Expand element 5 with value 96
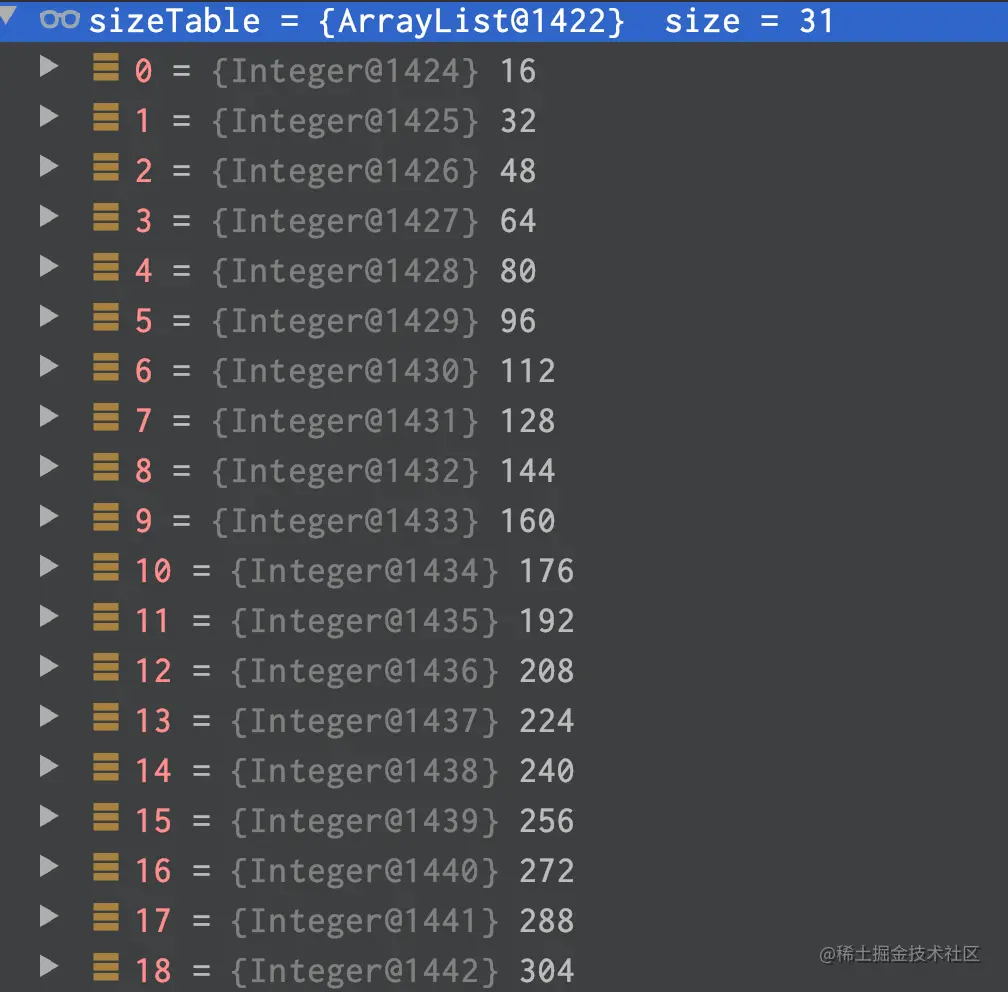Viewport: 1008px width, 992px height. pos(49,316)
